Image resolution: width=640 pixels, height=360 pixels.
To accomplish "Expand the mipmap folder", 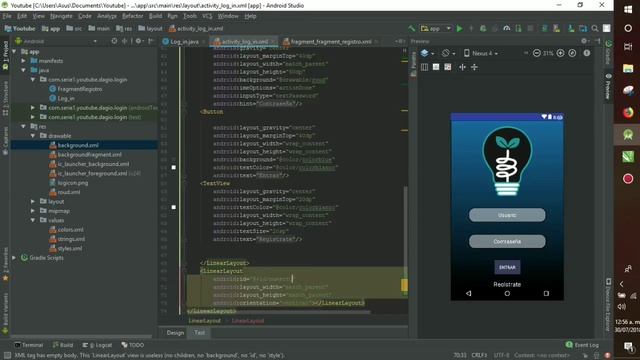I will [33, 211].
